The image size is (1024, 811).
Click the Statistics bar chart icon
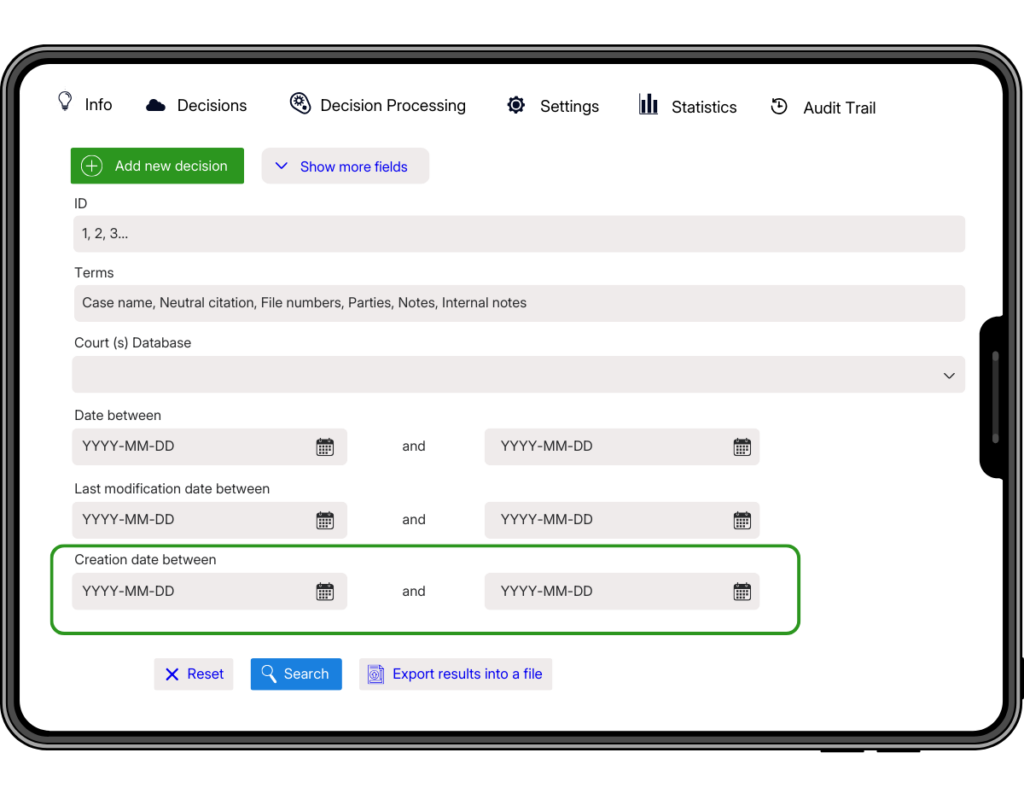(649, 105)
